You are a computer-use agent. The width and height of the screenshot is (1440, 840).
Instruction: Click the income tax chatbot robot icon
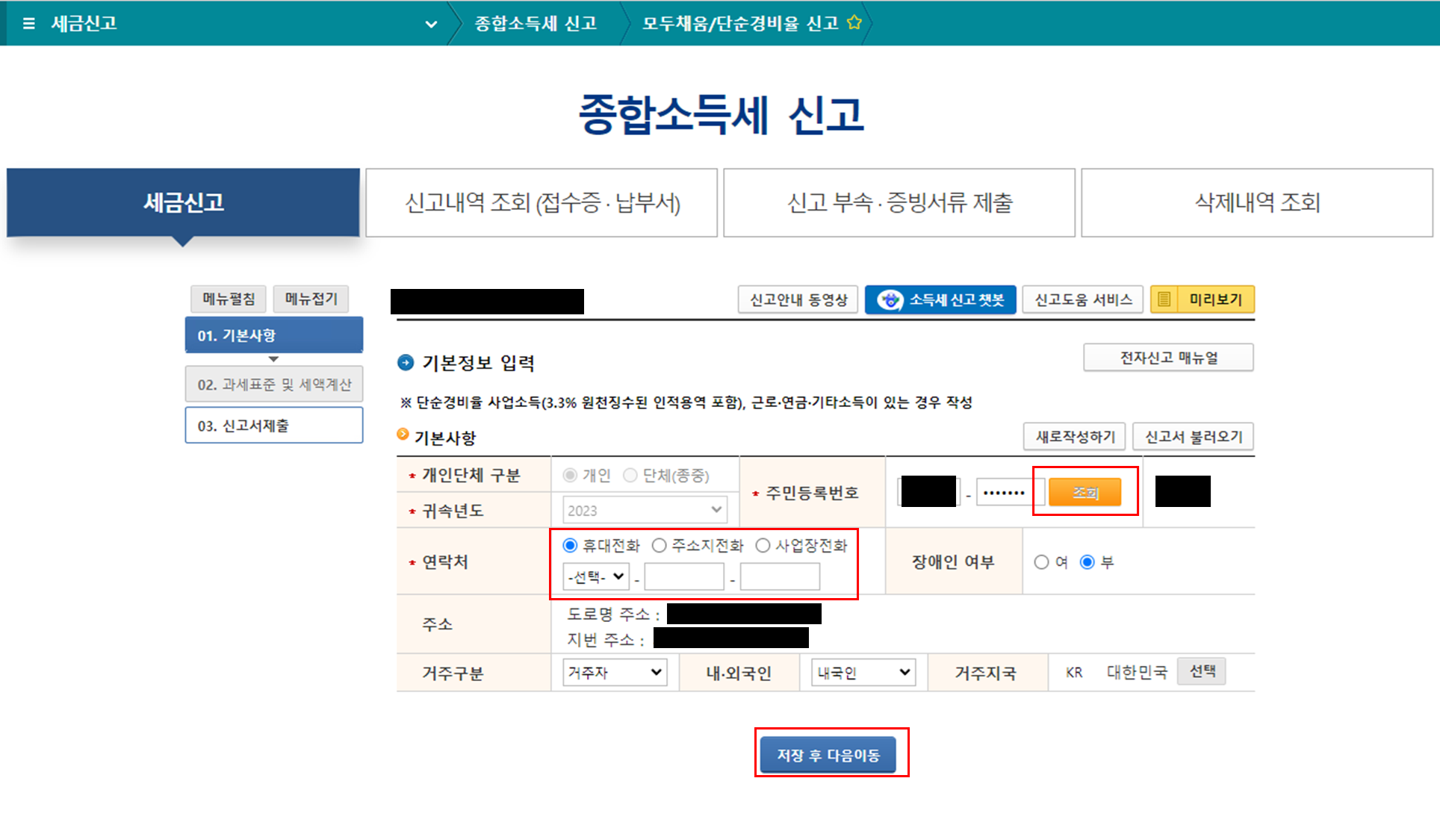[890, 300]
